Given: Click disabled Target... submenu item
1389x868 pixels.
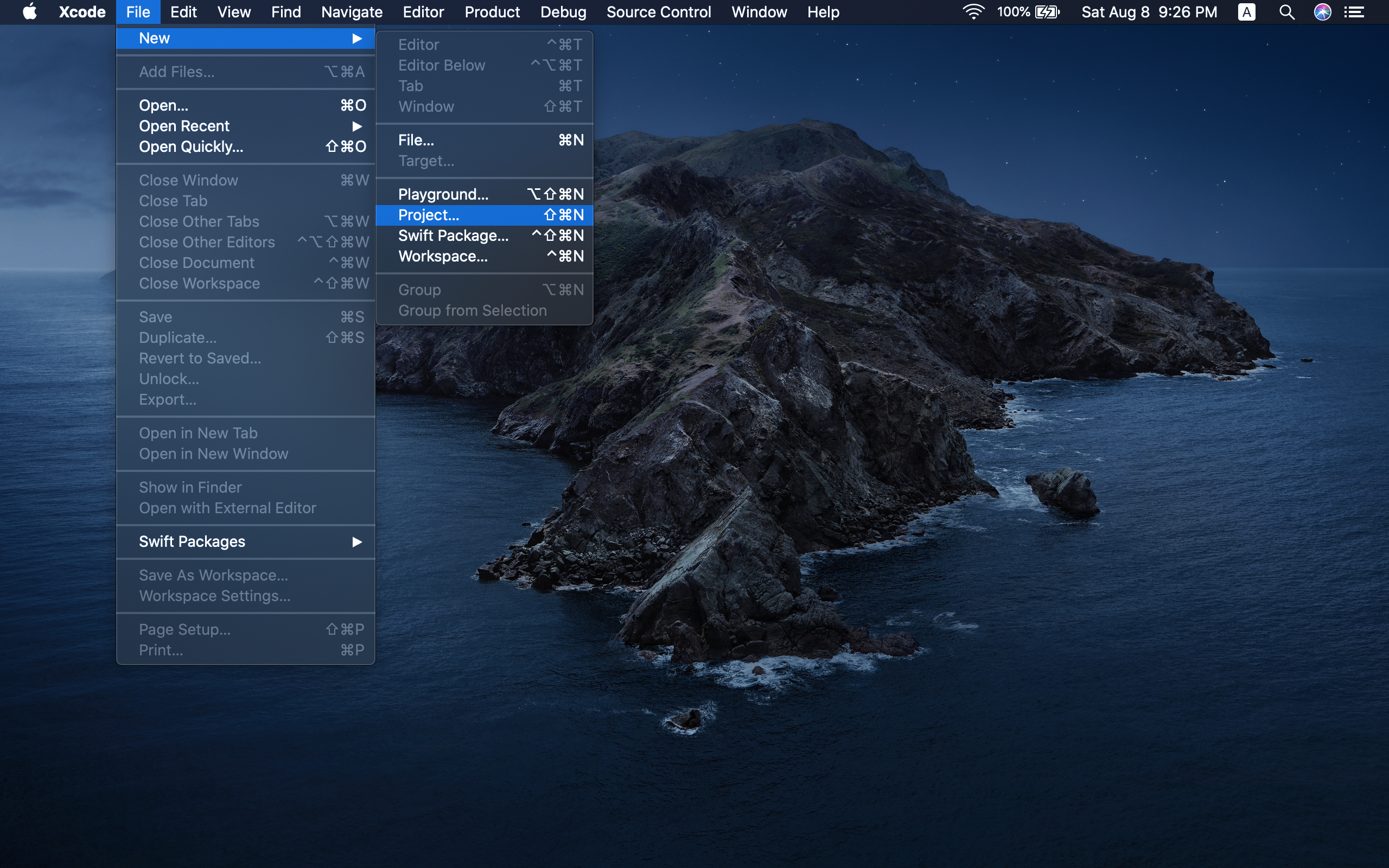Looking at the screenshot, I should click(485, 161).
